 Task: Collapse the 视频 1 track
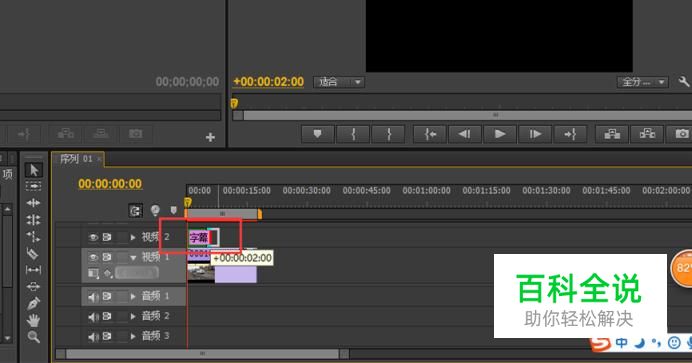point(133,258)
